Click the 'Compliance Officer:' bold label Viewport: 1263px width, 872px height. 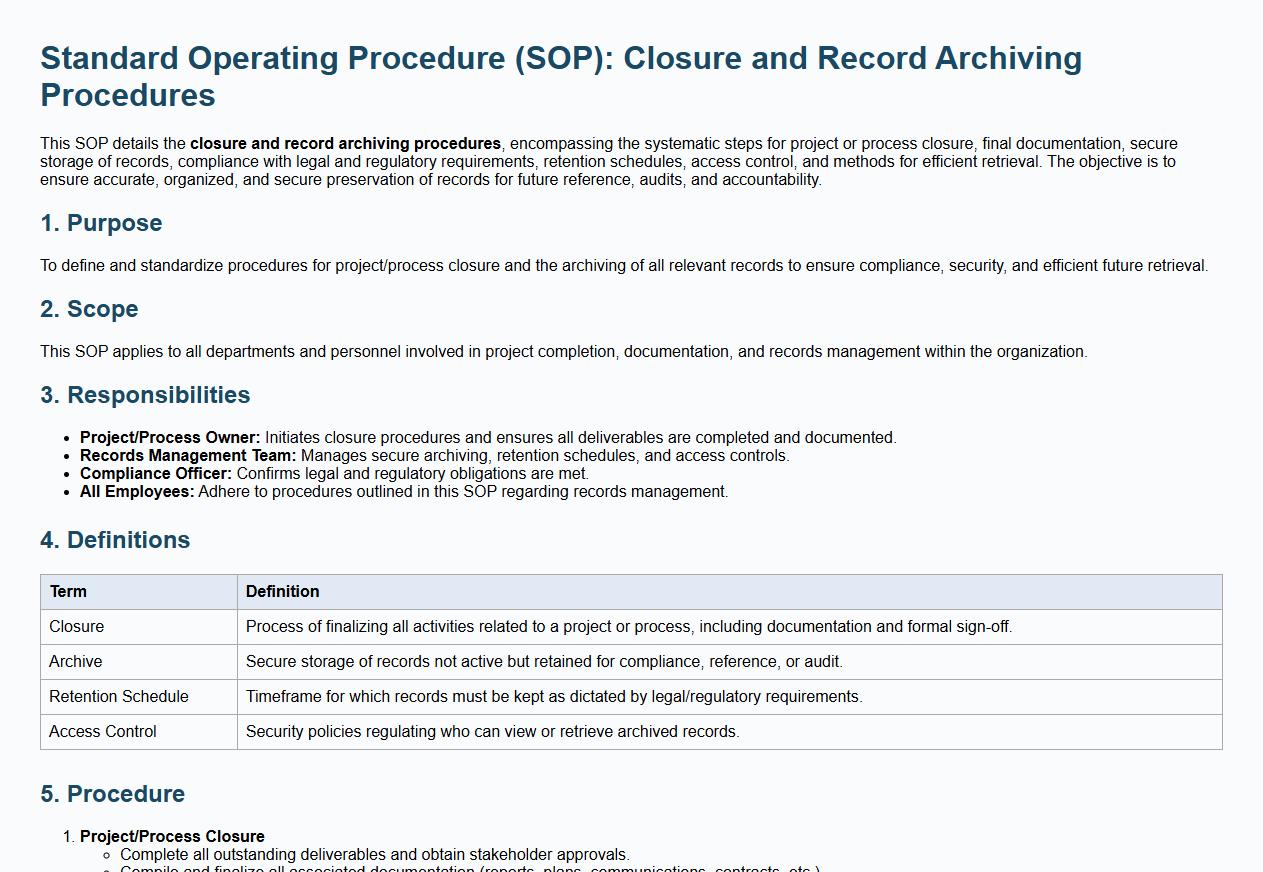coord(156,474)
